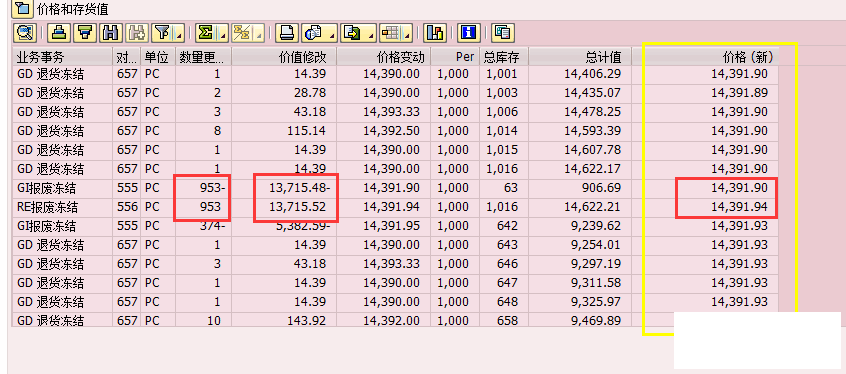Image resolution: width=846 pixels, height=374 pixels.
Task: Open the Choose Layout grid dropdown
Action: point(396,33)
